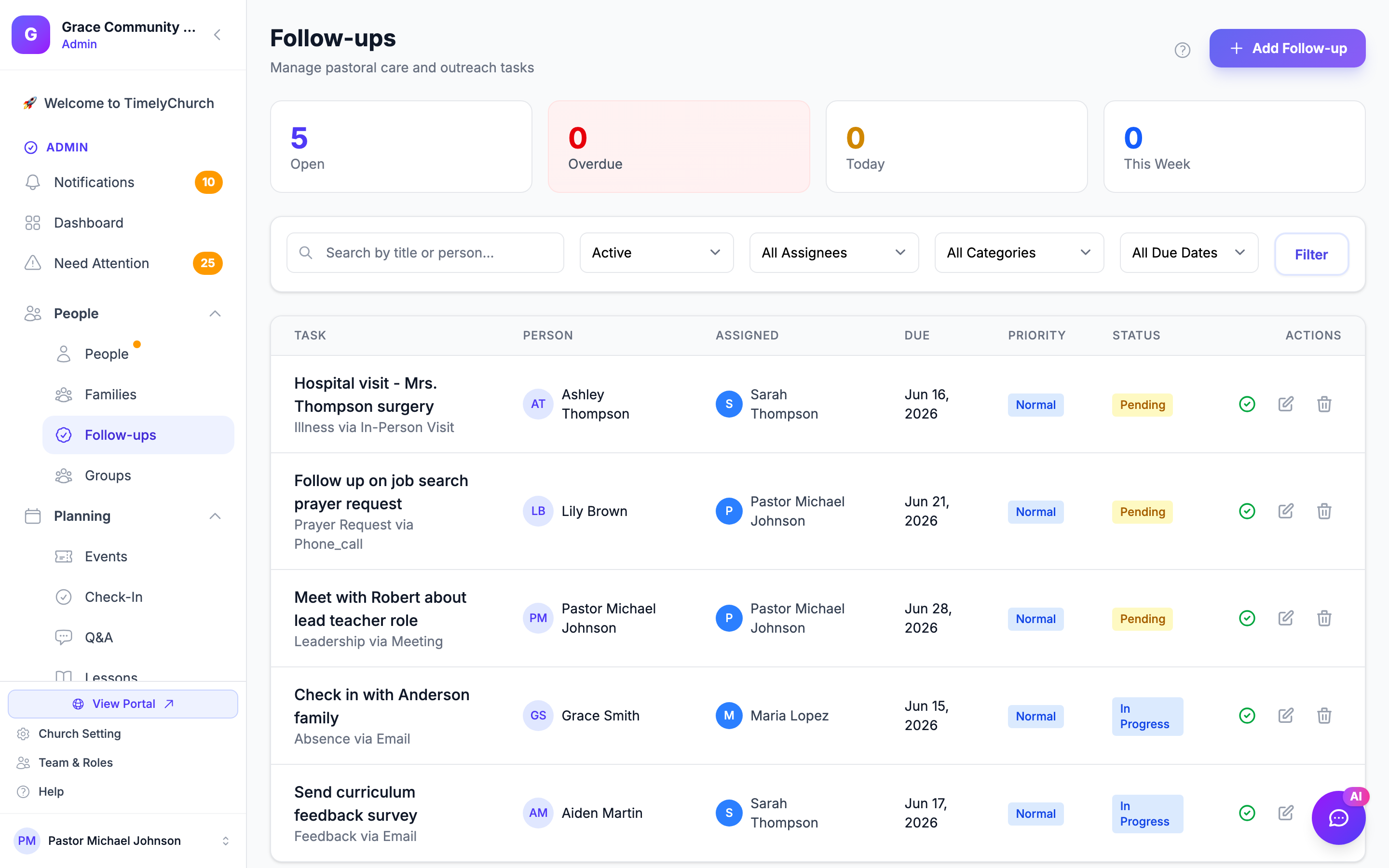
Task: Click the search by title or person field
Action: 425,253
